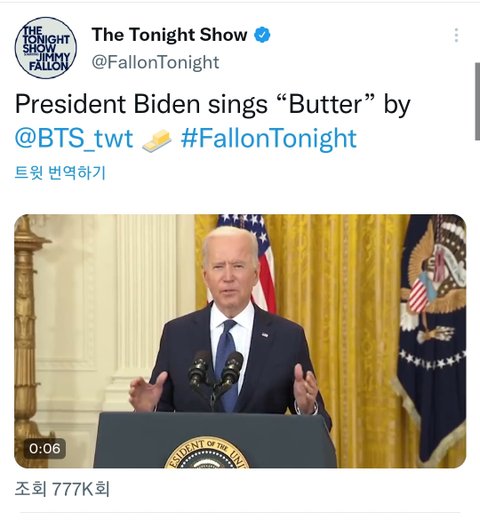The height and width of the screenshot is (528, 480).
Task: Open the @BTS_twt mention
Action: click(x=74, y=139)
